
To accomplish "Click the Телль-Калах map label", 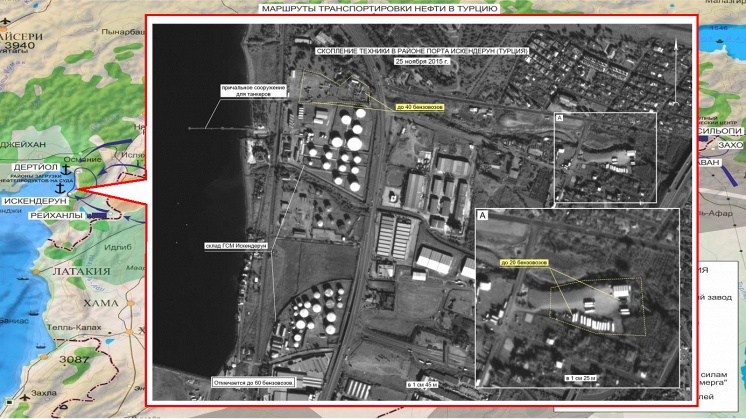I will 74,327.
